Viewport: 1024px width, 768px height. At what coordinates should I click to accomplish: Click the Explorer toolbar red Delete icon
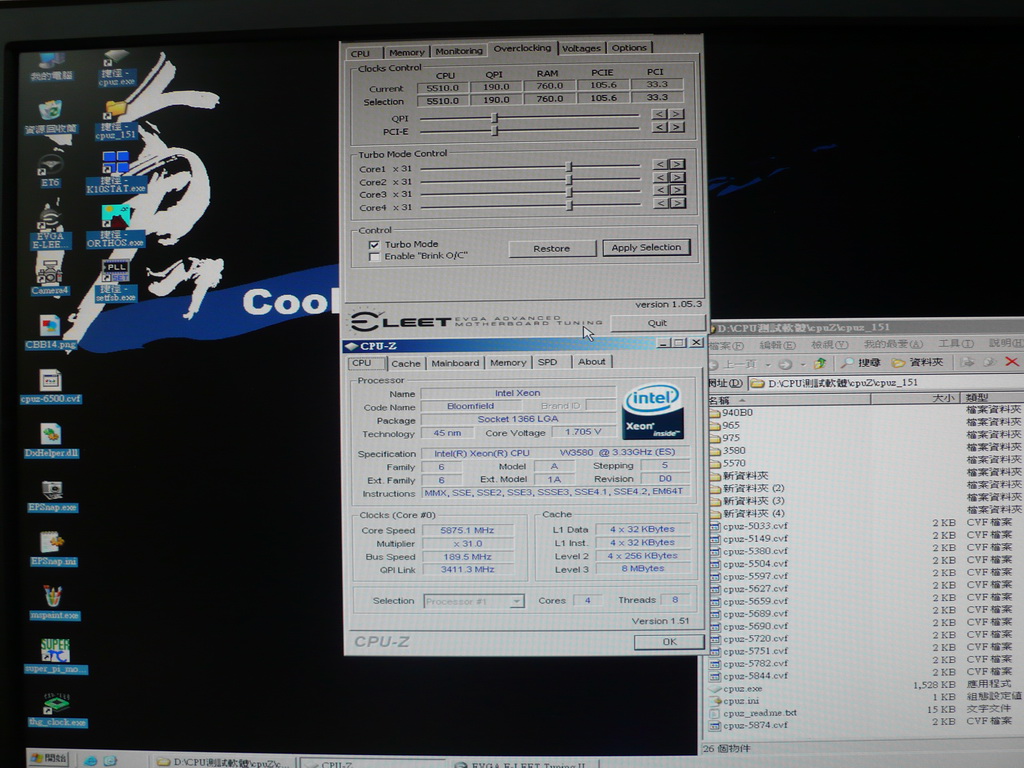point(1012,362)
